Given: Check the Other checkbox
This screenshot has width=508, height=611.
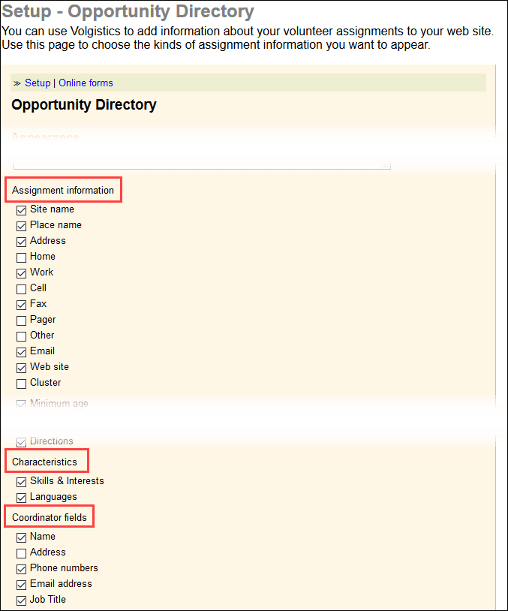Looking at the screenshot, I should coord(21,336).
